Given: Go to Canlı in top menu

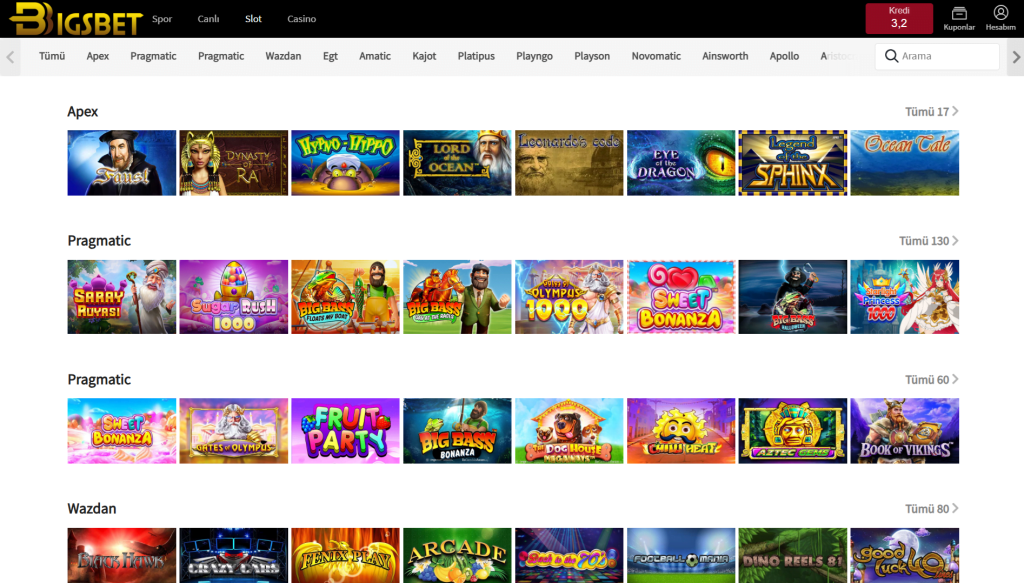Looking at the screenshot, I should [x=208, y=19].
